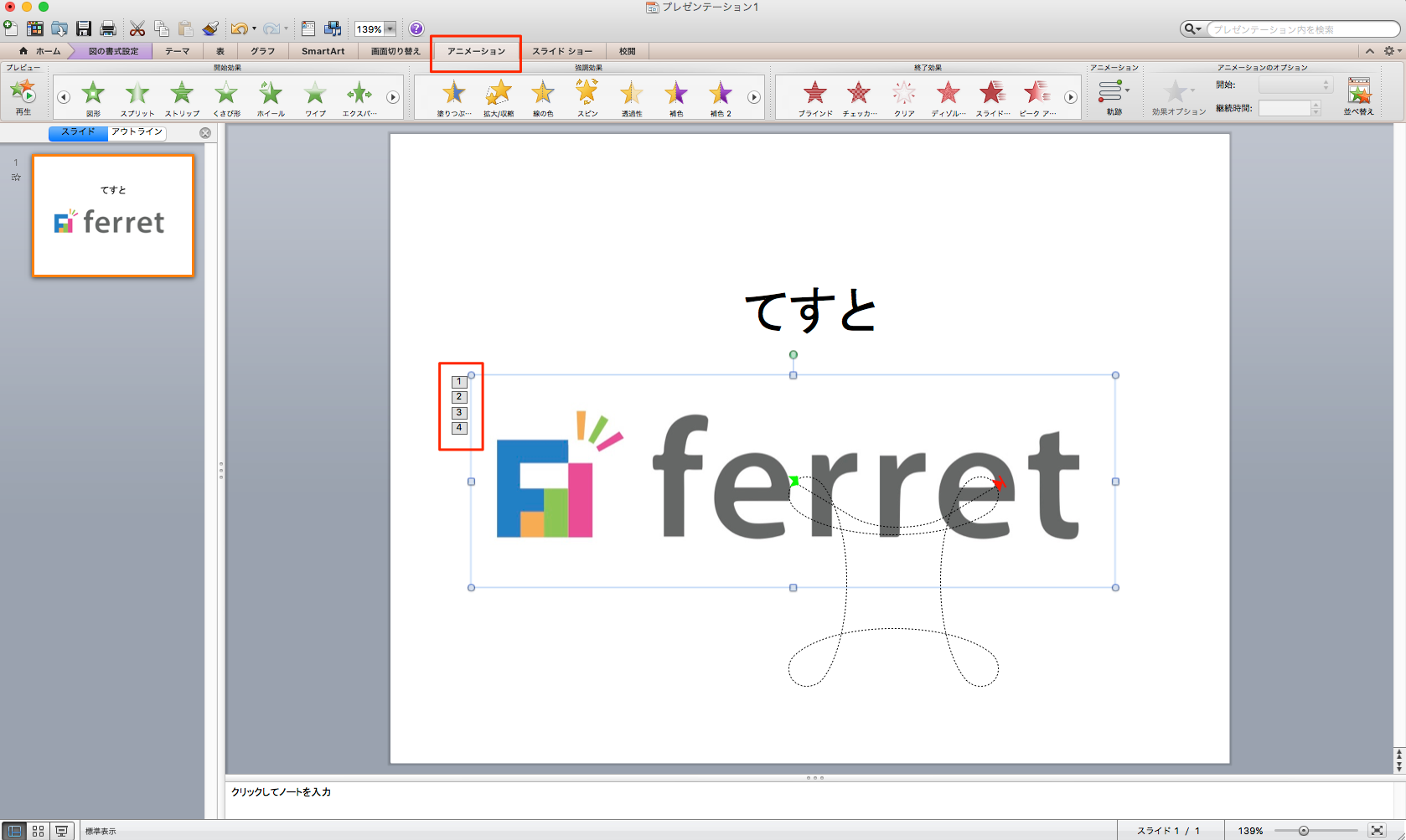Open the SmartArt ribbon tab

click(x=323, y=51)
